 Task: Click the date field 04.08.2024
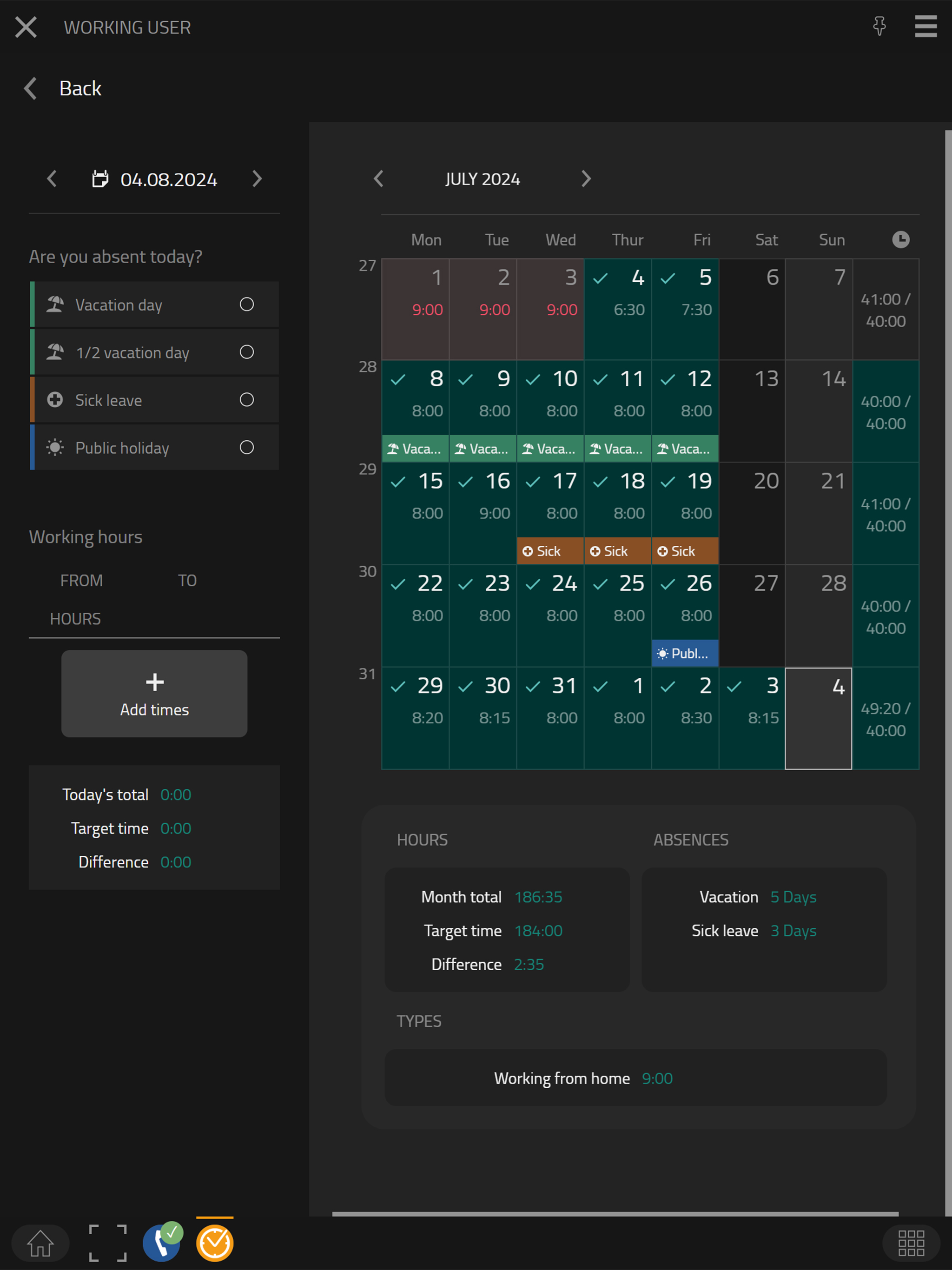(x=169, y=180)
